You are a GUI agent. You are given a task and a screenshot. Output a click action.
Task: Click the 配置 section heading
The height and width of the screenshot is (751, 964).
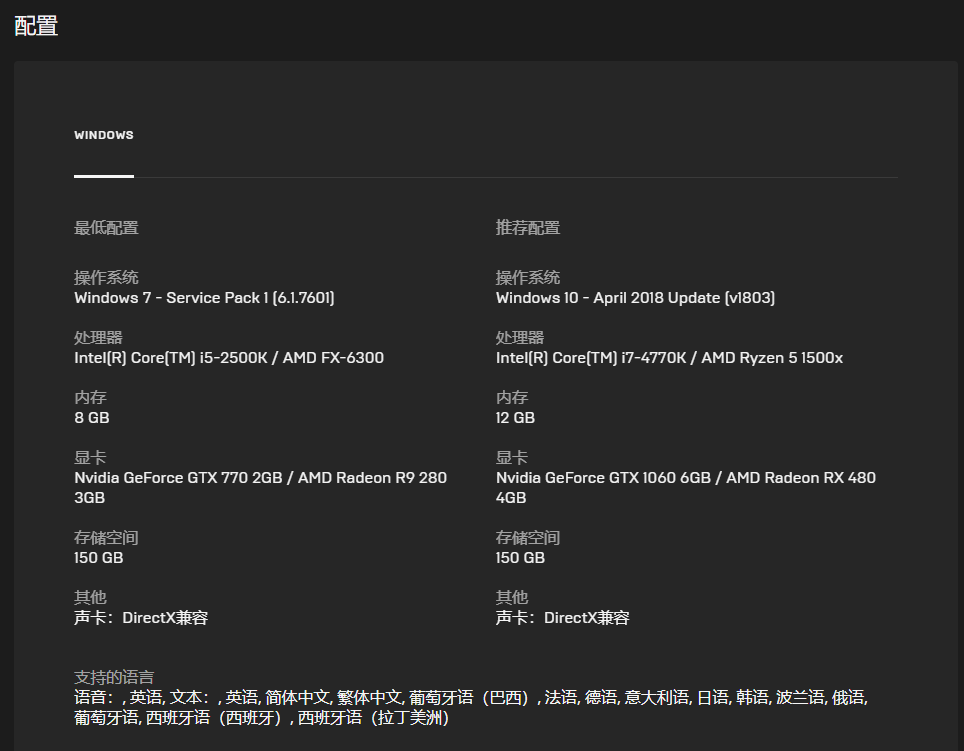[x=36, y=26]
